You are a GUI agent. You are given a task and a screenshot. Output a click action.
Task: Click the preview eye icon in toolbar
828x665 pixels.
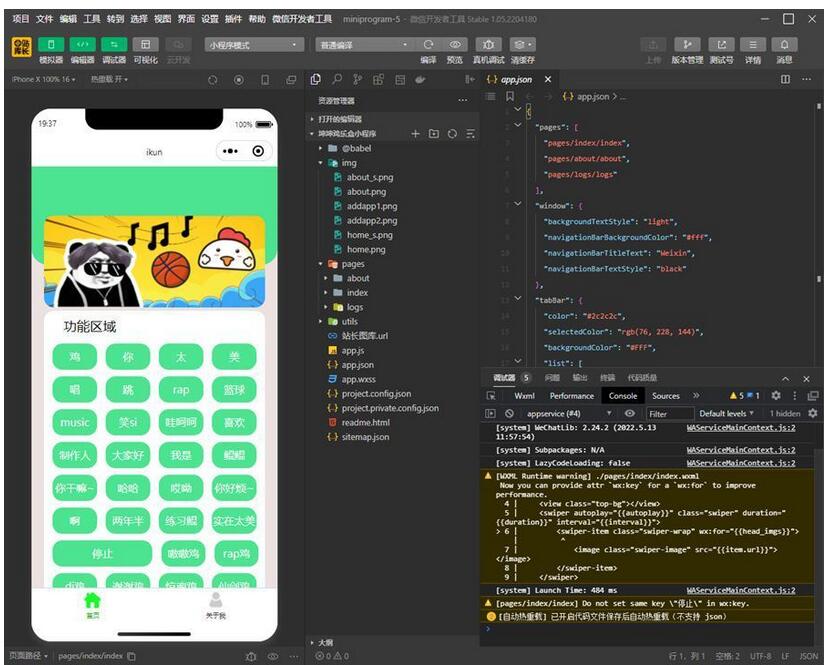point(455,45)
